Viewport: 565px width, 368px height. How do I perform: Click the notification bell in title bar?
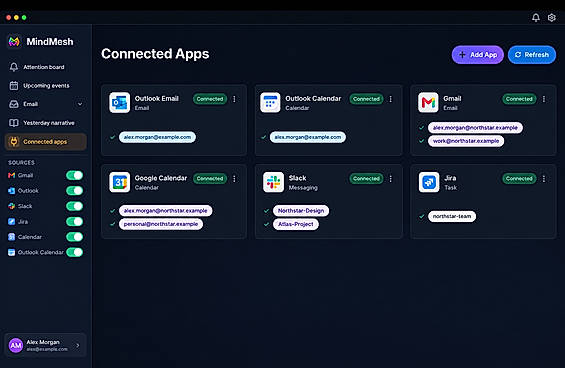536,17
